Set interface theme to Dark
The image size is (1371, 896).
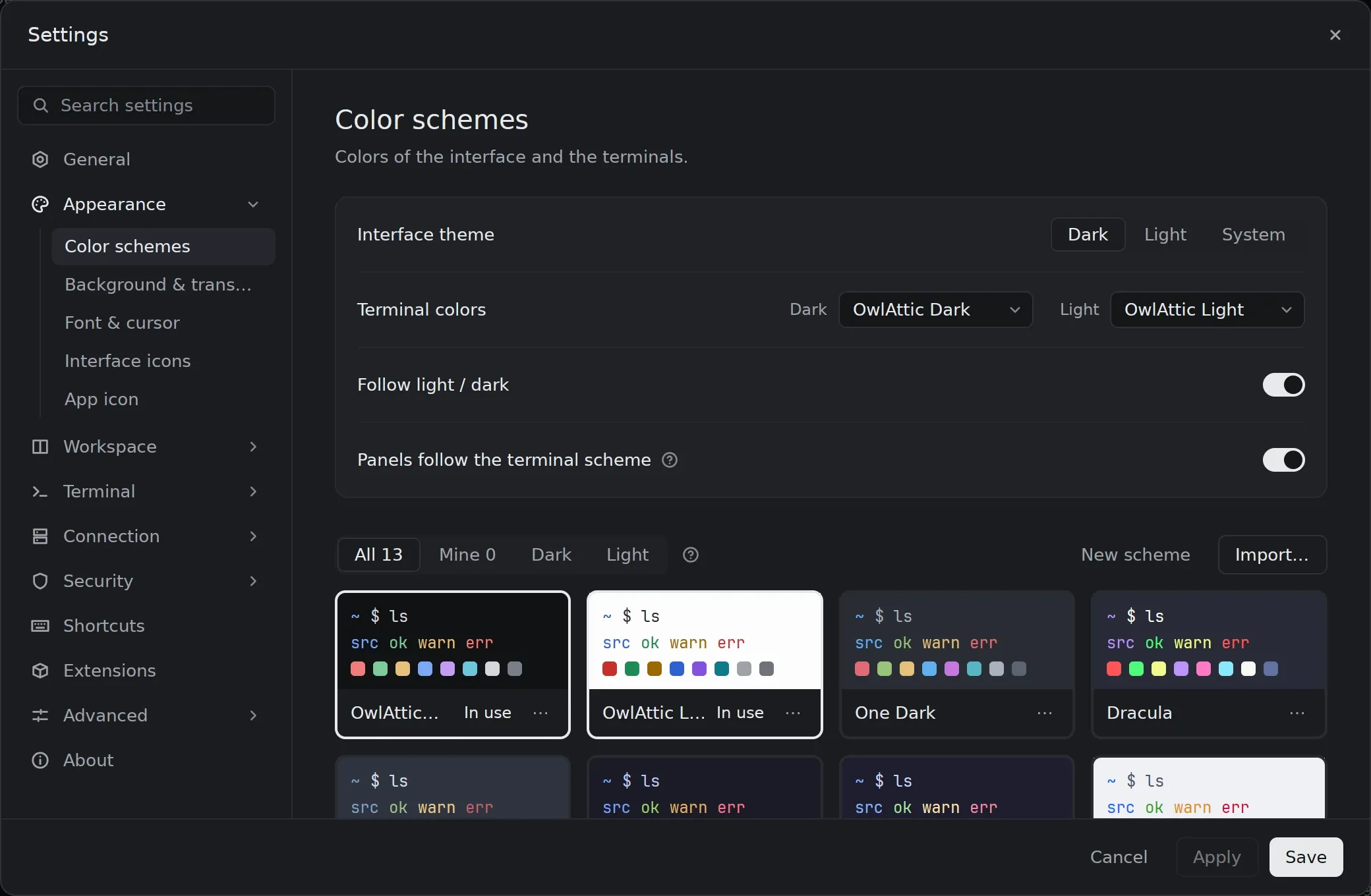1088,235
